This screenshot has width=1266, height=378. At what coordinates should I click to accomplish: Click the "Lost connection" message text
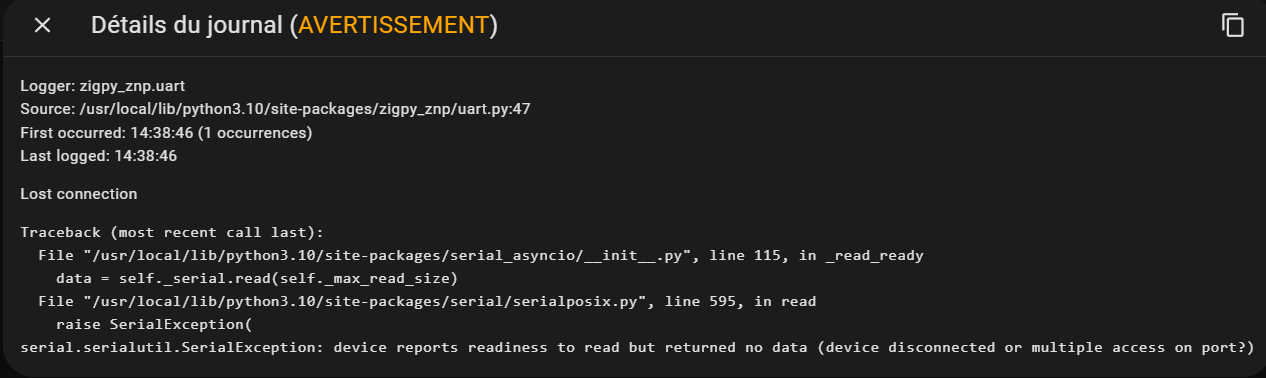click(x=79, y=194)
